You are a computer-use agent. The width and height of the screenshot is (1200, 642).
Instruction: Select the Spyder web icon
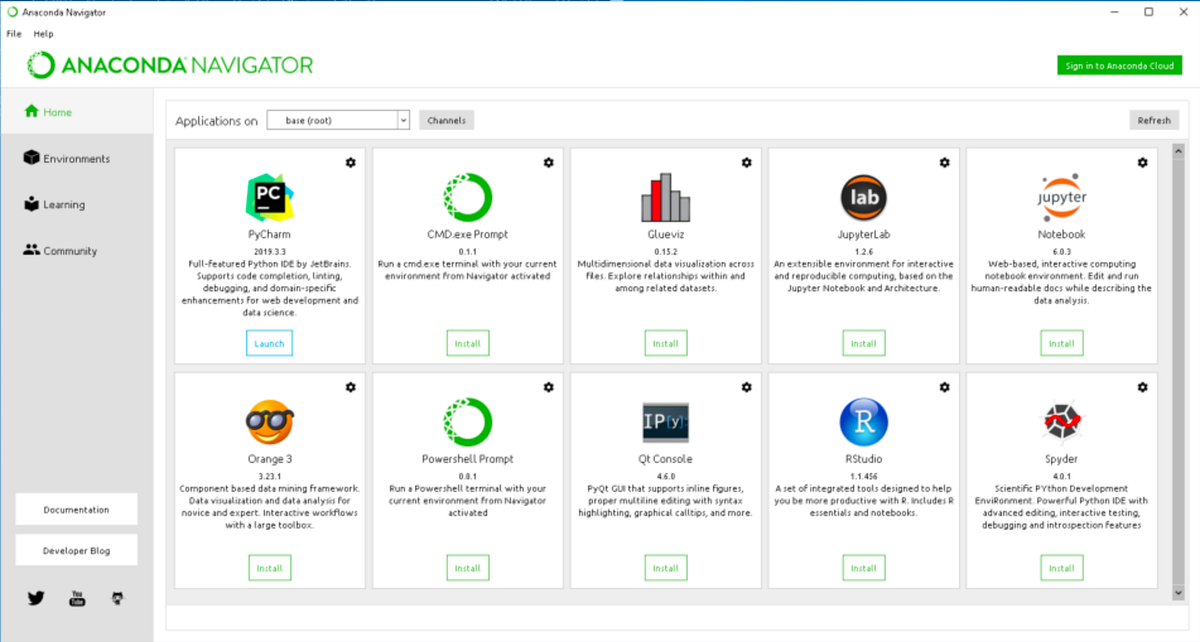point(1061,422)
